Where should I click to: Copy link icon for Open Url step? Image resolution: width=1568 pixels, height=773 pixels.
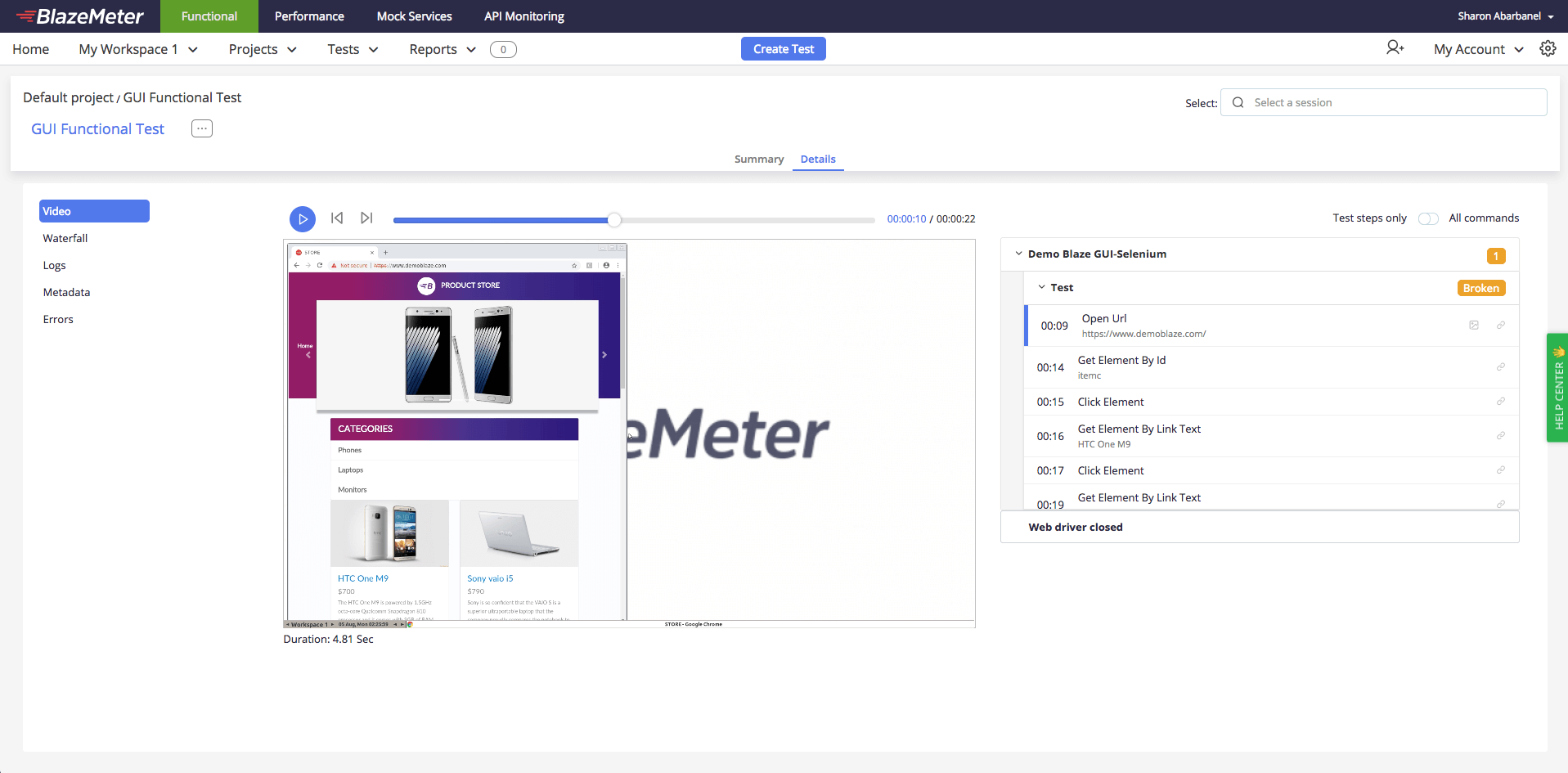[x=1501, y=326]
